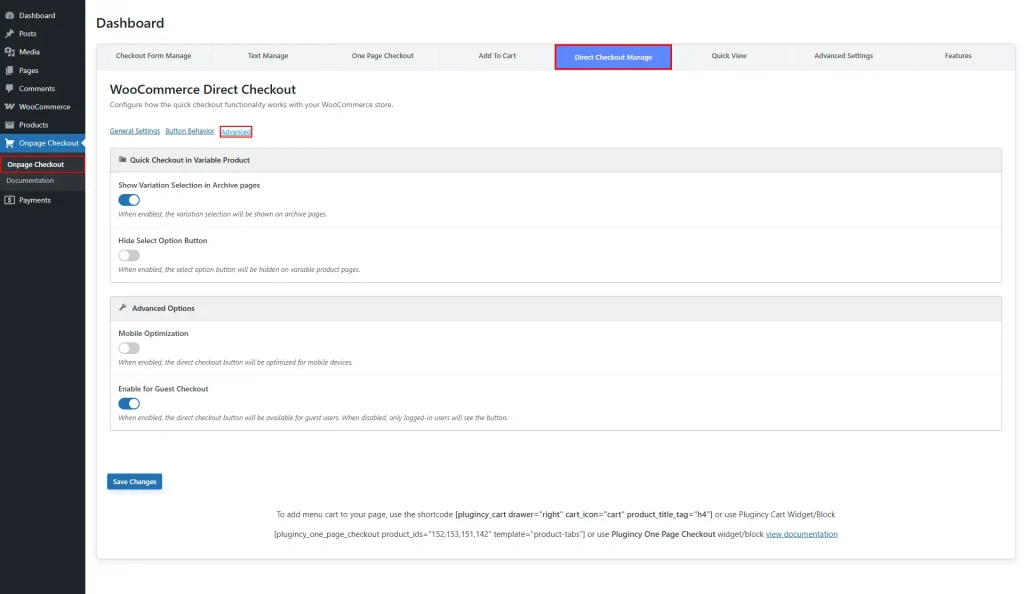Turn on Mobile Optimization toggle
The width and height of the screenshot is (1024, 594).
(x=129, y=348)
